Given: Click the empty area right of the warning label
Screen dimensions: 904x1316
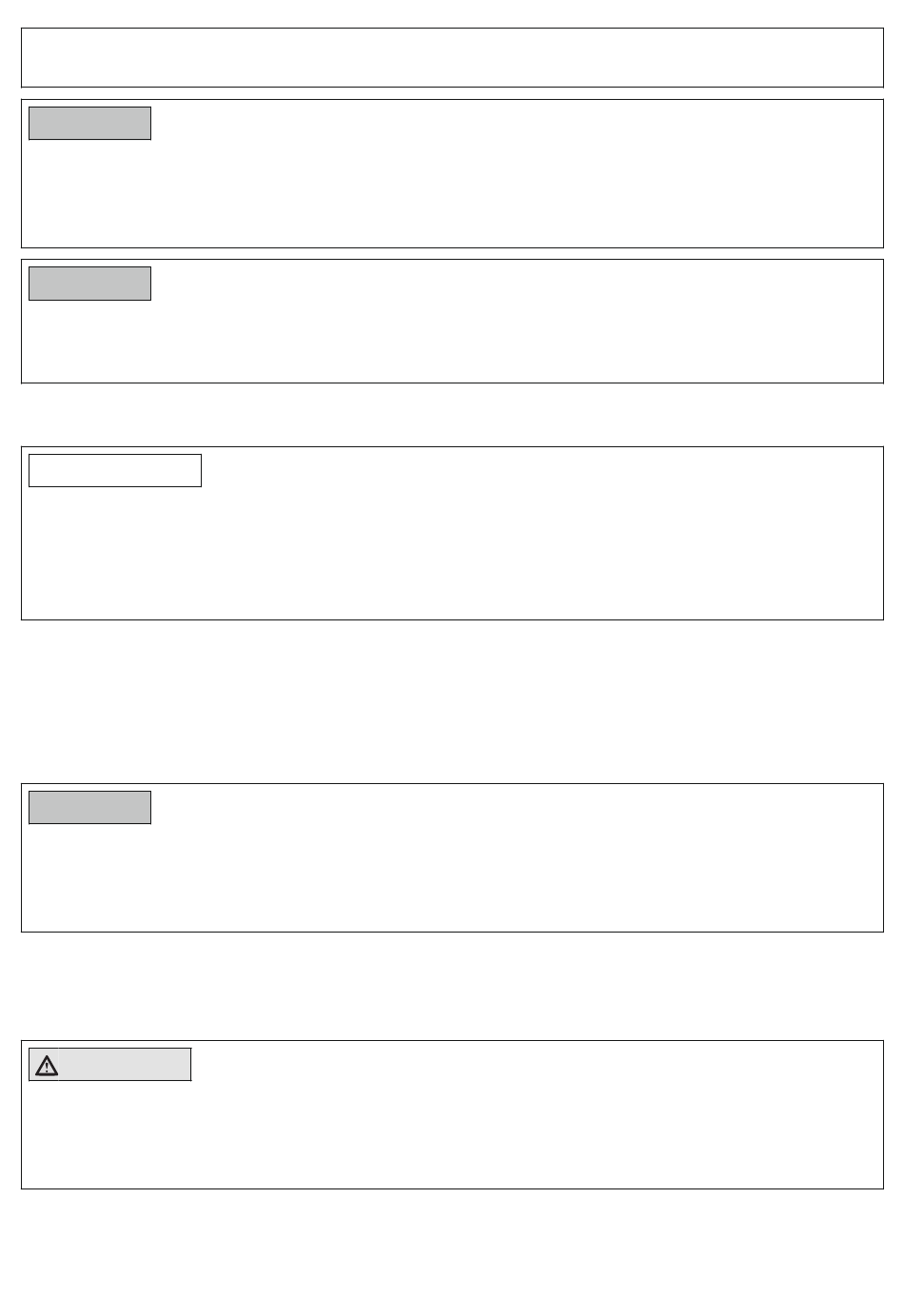Looking at the screenshot, I should pyautogui.click(x=538, y=1065).
